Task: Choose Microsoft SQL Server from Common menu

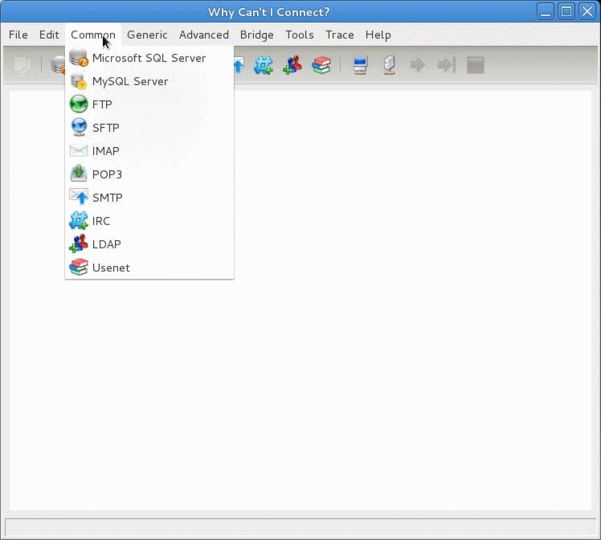Action: [149, 58]
